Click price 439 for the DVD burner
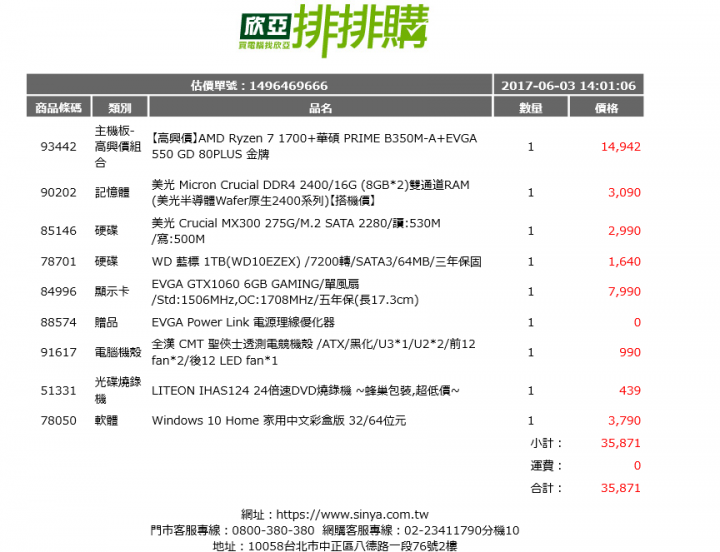This screenshot has height=552, width=720. click(630, 390)
